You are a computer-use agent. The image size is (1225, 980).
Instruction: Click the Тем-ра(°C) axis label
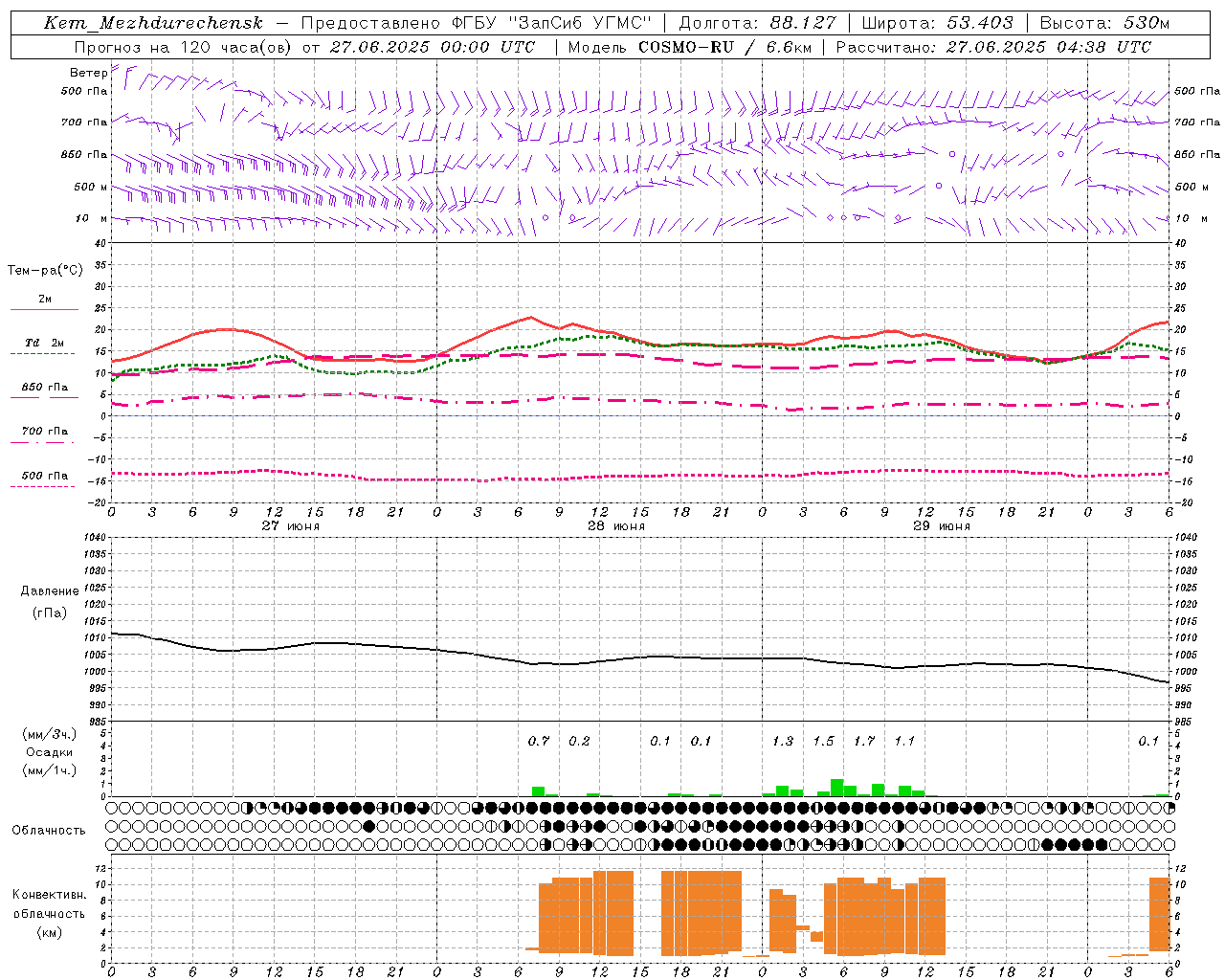(x=45, y=270)
